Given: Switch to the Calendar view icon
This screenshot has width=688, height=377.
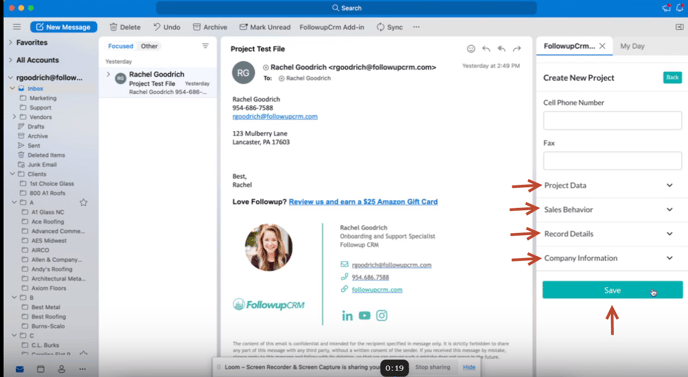Looking at the screenshot, I should click(40, 369).
